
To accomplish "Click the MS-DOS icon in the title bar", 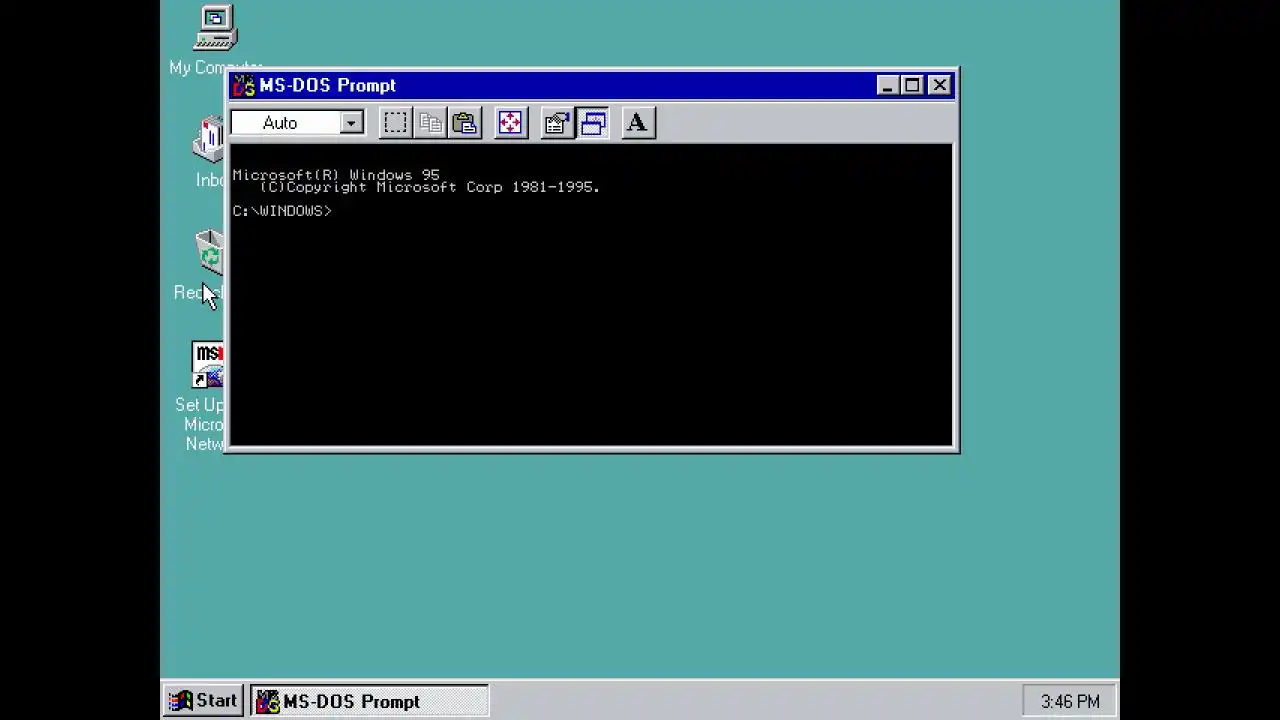I will pyautogui.click(x=244, y=85).
